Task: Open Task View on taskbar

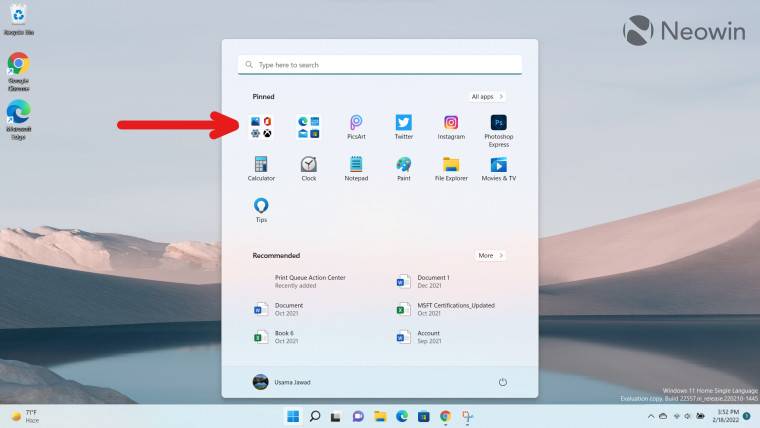Action: click(x=336, y=416)
